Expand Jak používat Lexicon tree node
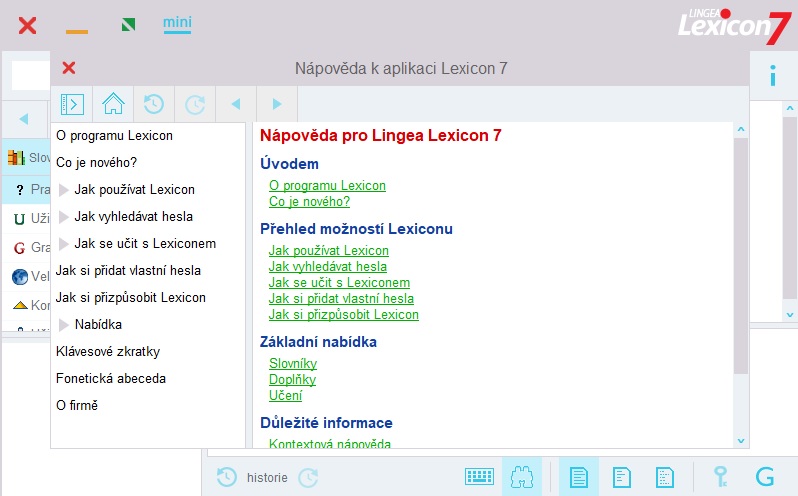This screenshot has height=496, width=798. (64, 190)
